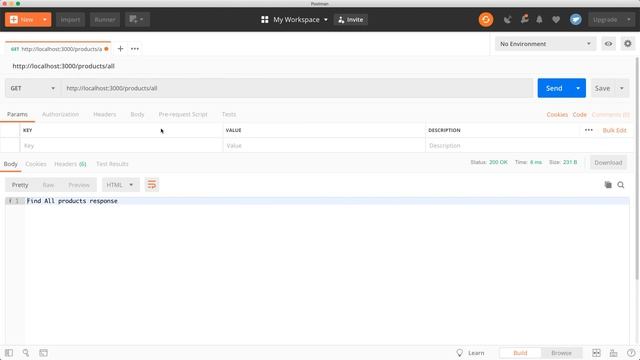Select the localhost products request tab

[x=58, y=49]
